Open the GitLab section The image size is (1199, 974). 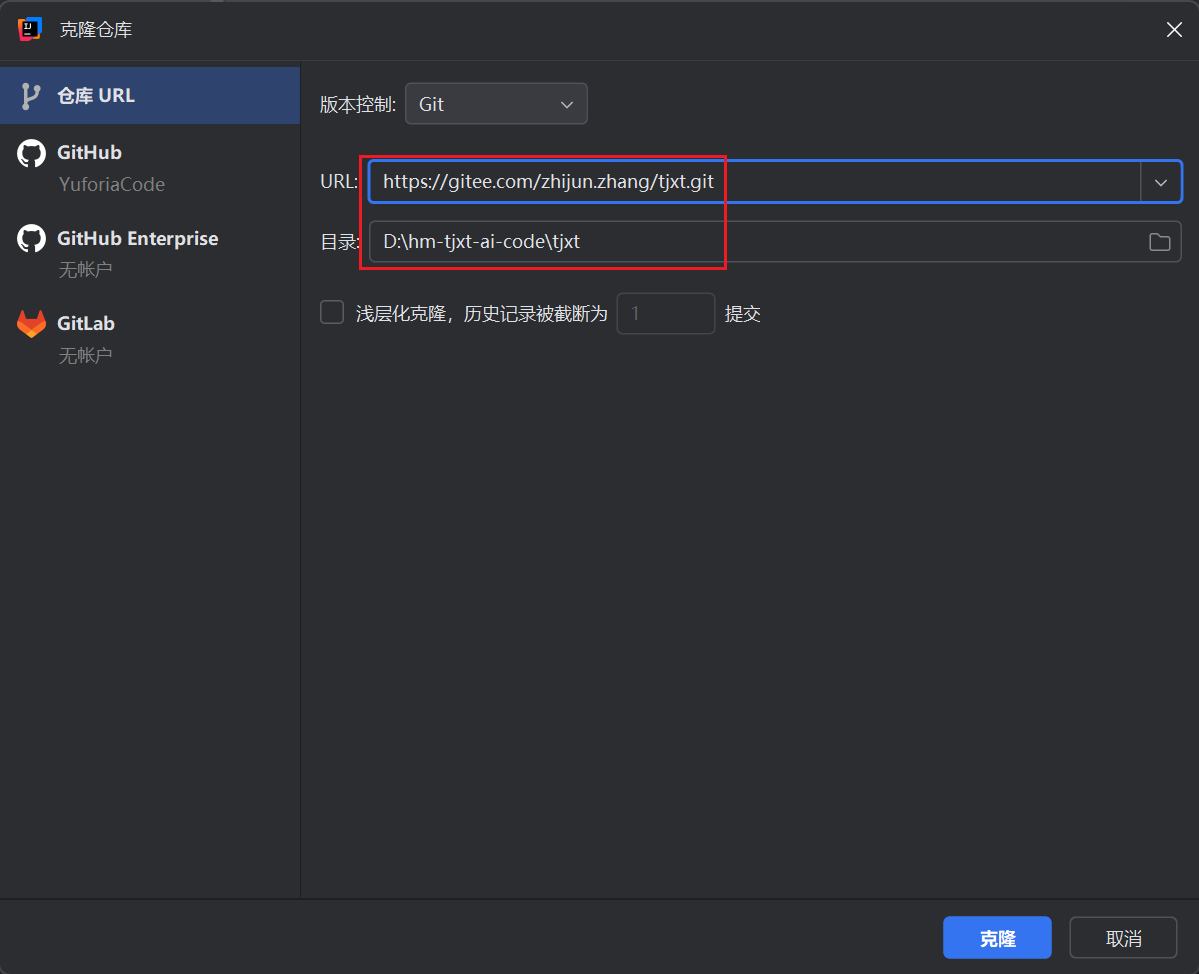click(x=150, y=339)
